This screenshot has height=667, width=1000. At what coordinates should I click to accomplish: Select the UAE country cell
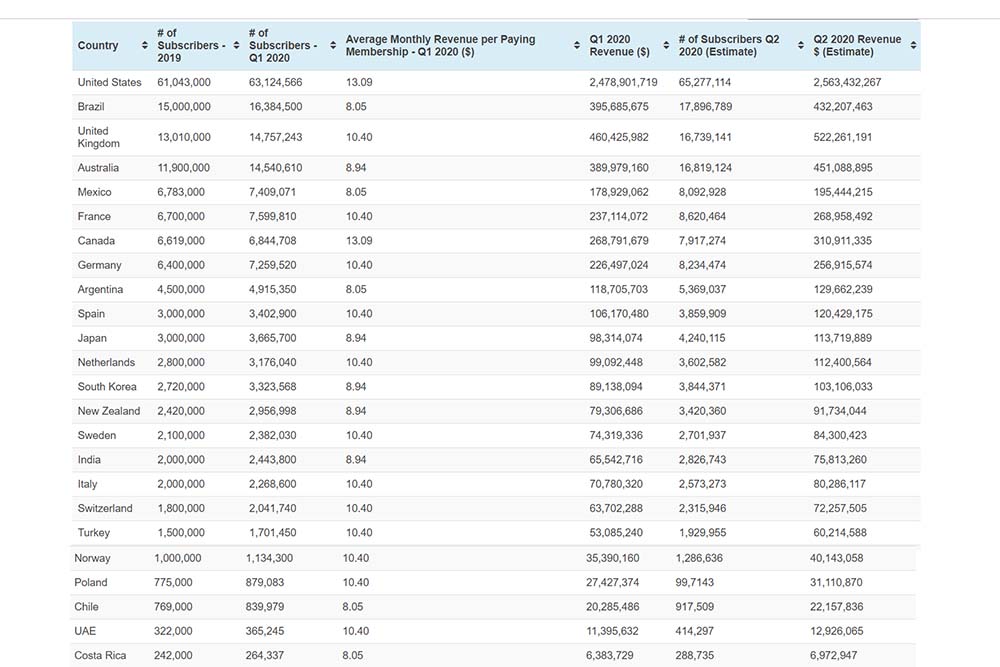coord(85,631)
